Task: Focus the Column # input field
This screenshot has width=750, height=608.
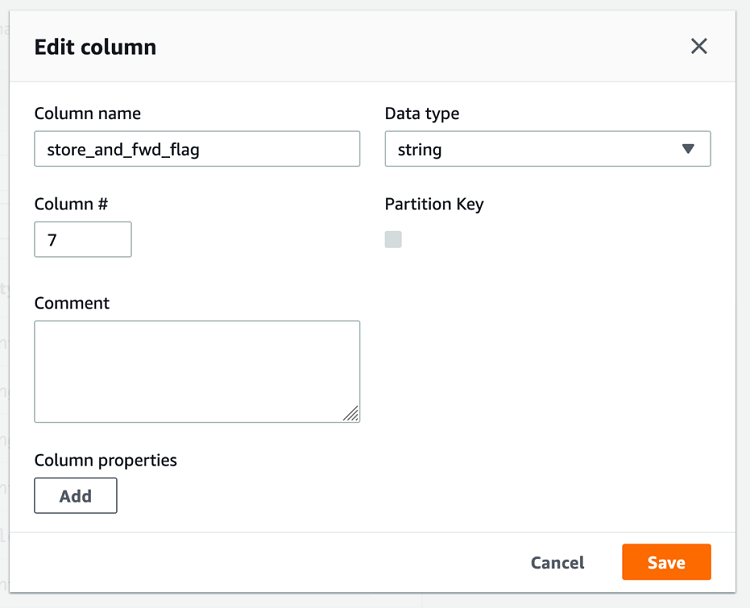Action: click(83, 240)
